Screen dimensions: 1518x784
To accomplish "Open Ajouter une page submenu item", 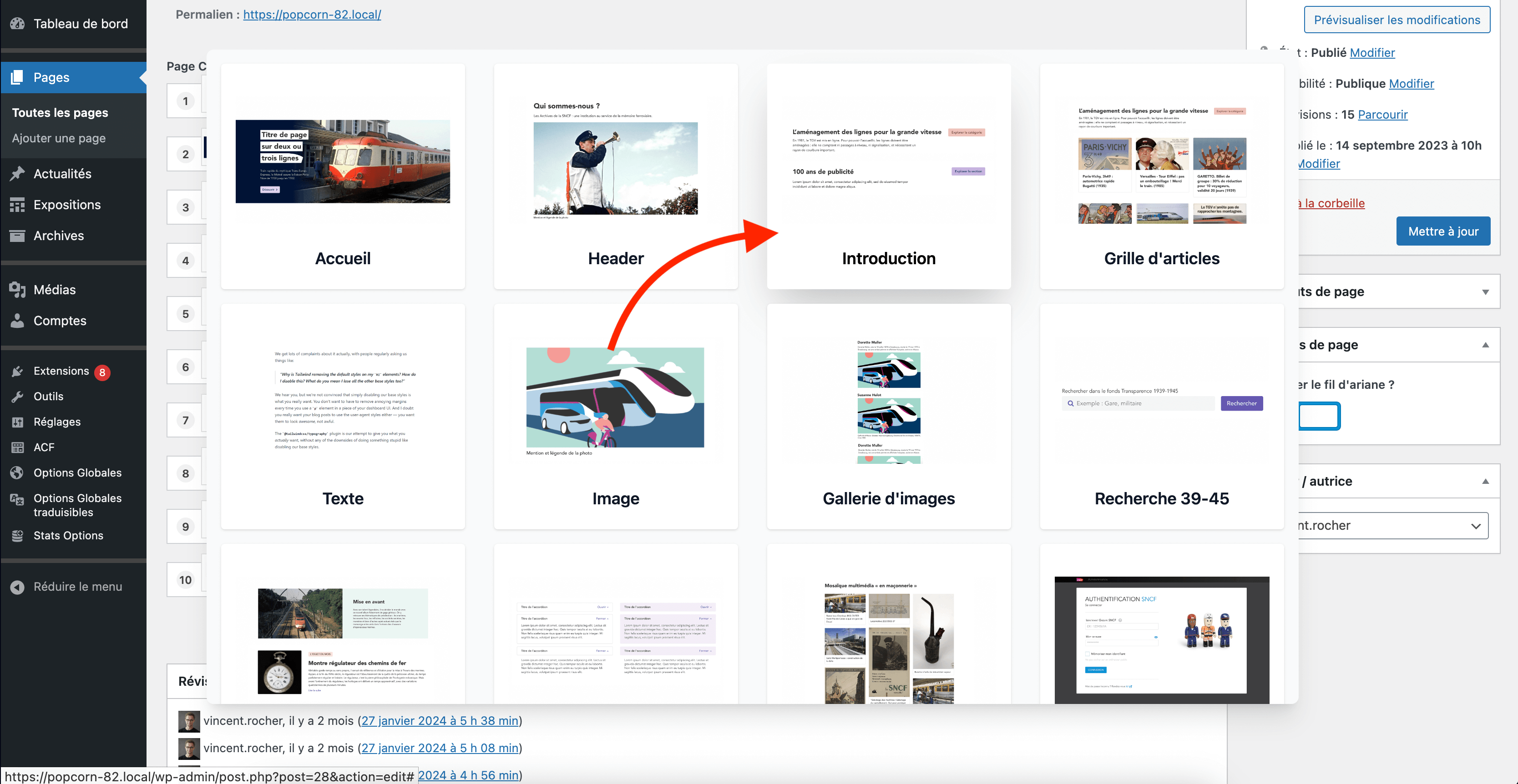I will coord(59,138).
